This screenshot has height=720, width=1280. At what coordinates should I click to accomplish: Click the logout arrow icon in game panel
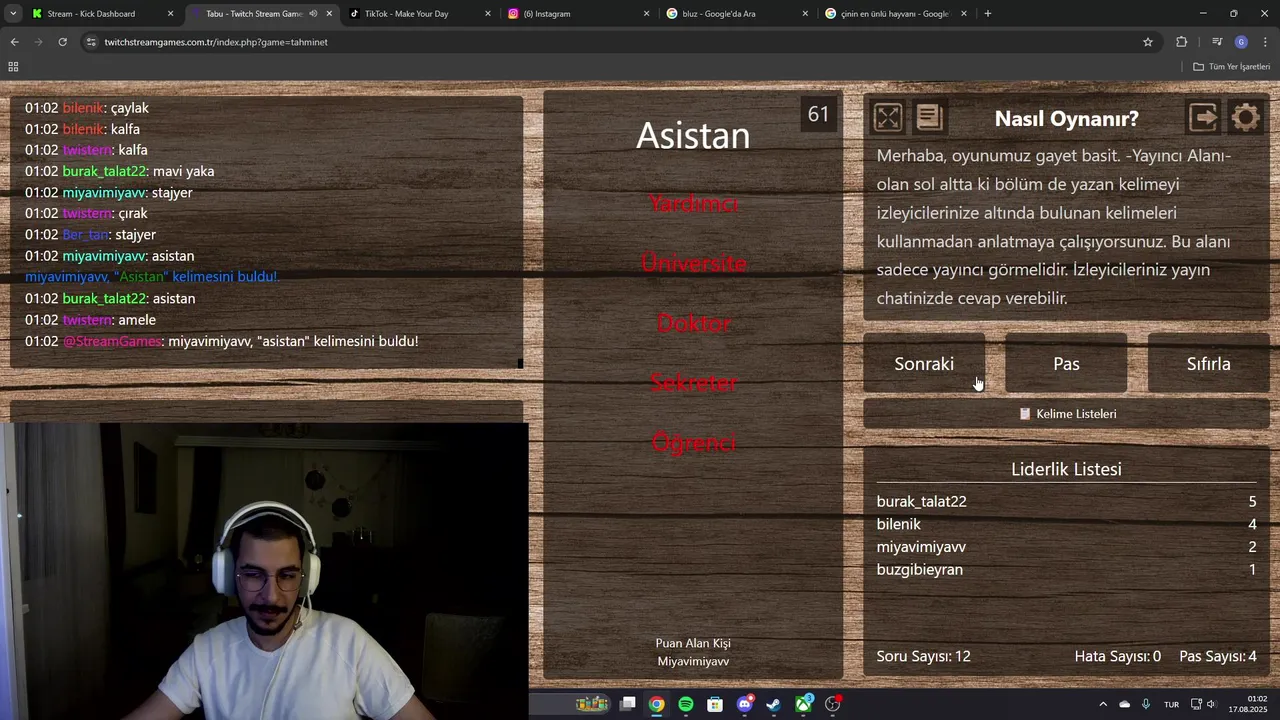pos(1203,118)
